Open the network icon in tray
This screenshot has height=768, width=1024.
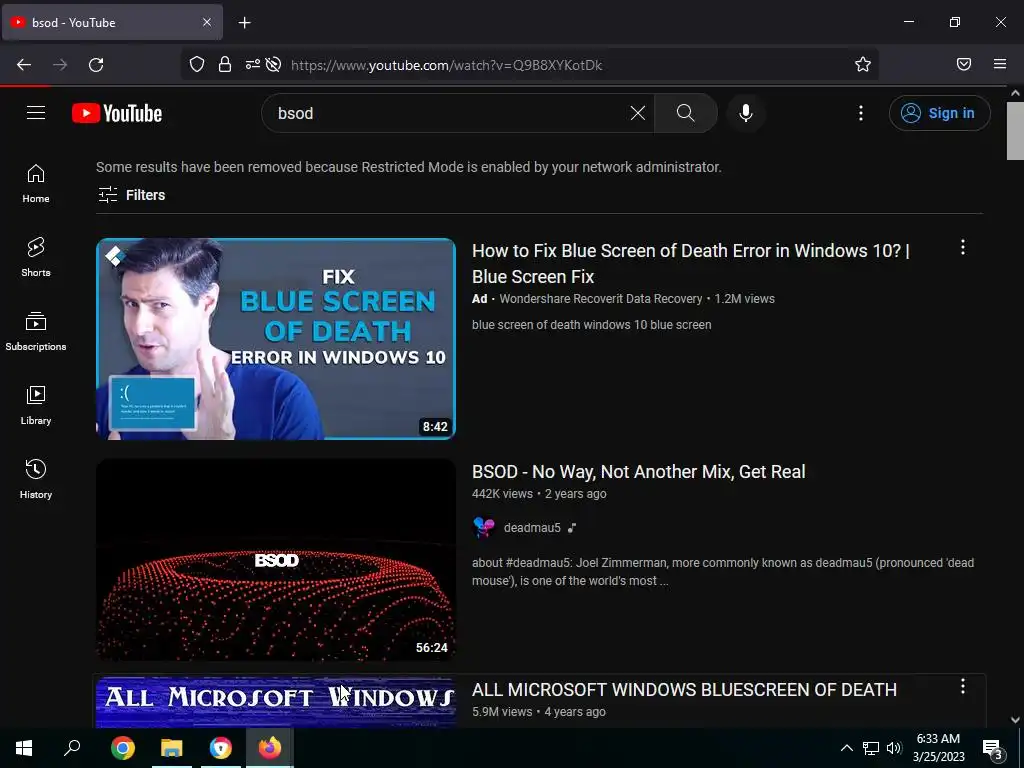click(871, 748)
